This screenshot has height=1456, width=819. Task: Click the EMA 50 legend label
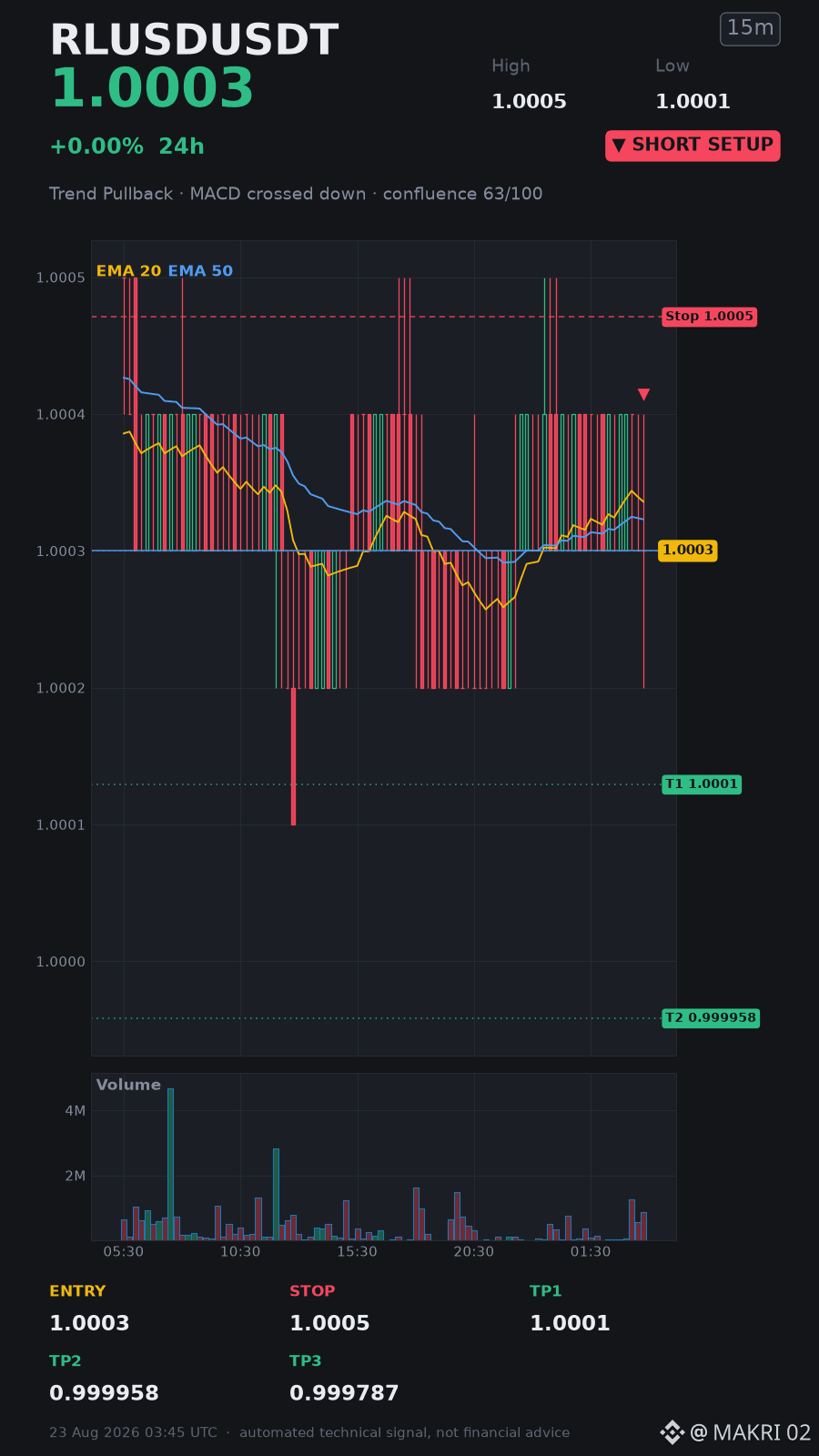point(200,271)
